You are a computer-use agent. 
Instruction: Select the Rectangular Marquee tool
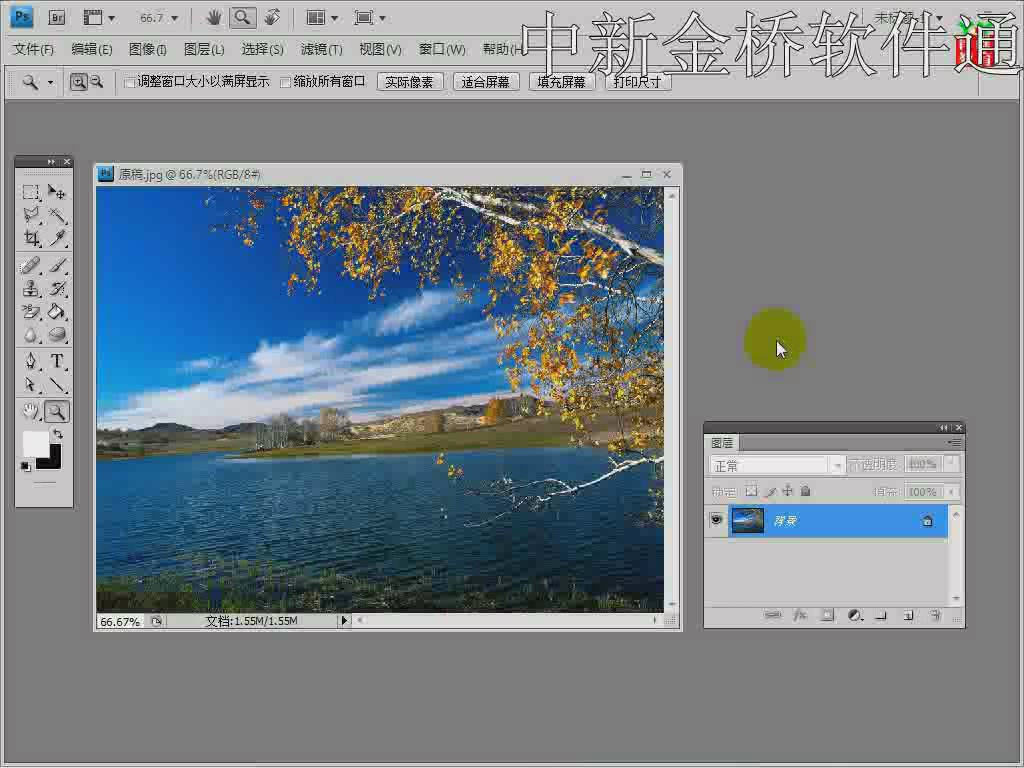tap(31, 192)
